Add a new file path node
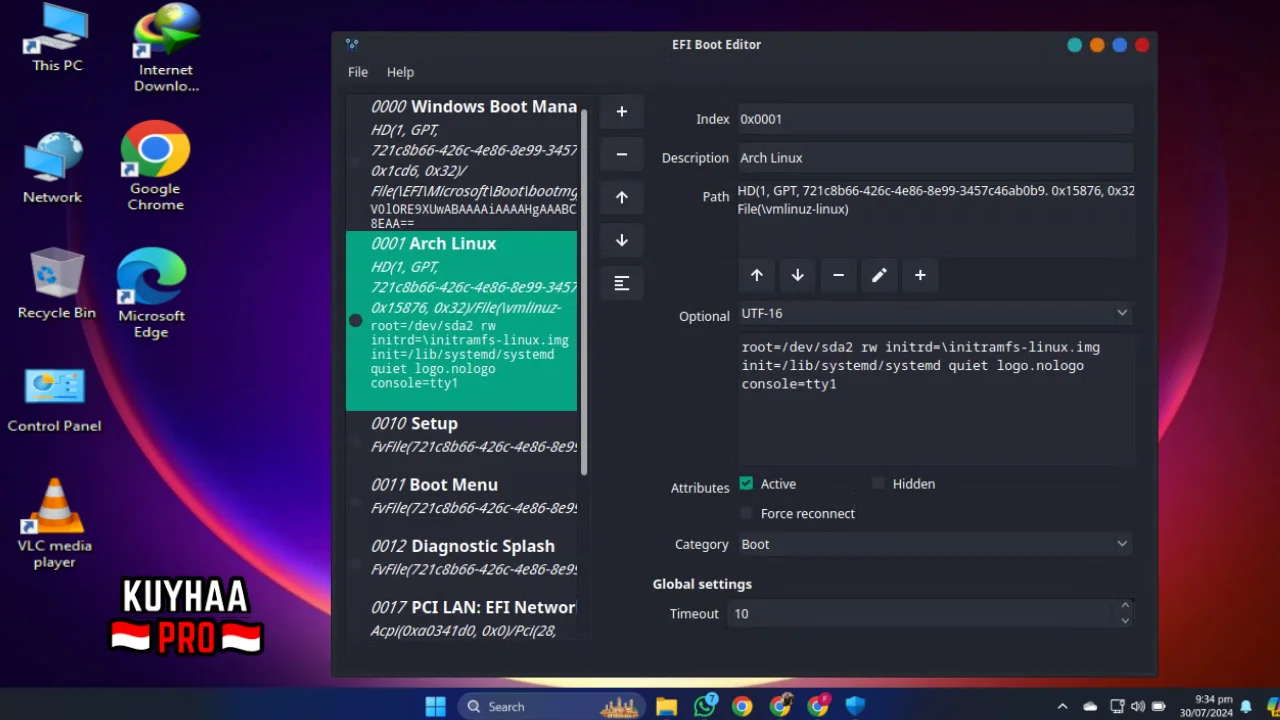Screen dimensions: 1280x720 point(920,275)
